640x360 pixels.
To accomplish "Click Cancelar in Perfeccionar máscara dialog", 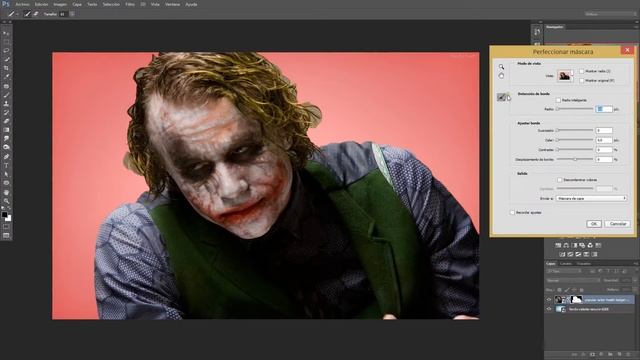I will click(618, 224).
